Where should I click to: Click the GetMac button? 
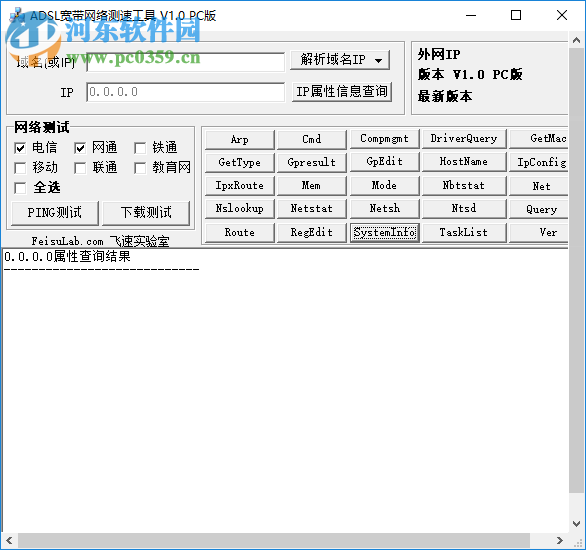[539, 139]
